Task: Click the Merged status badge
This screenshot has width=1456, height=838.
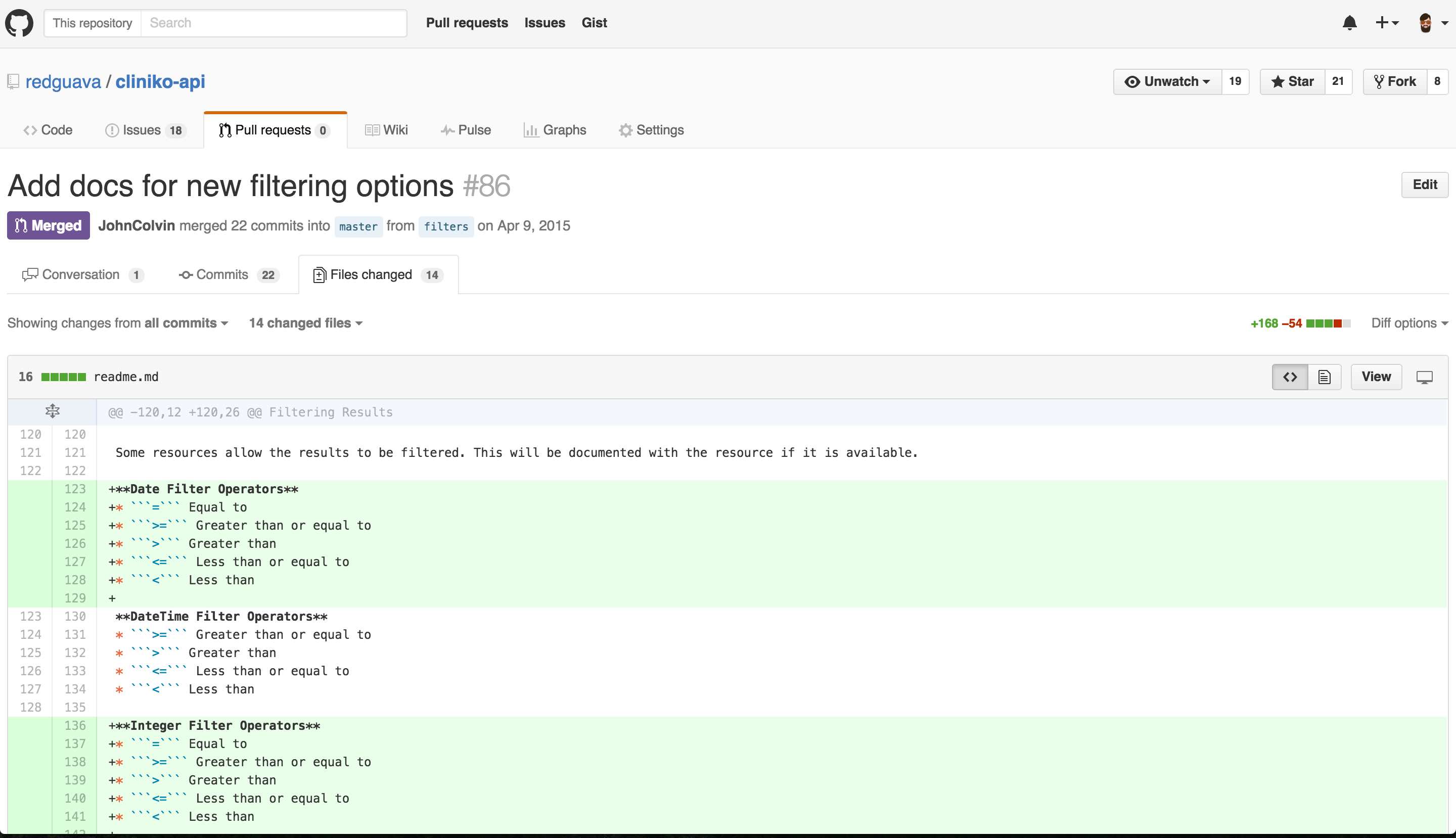Action: click(49, 225)
